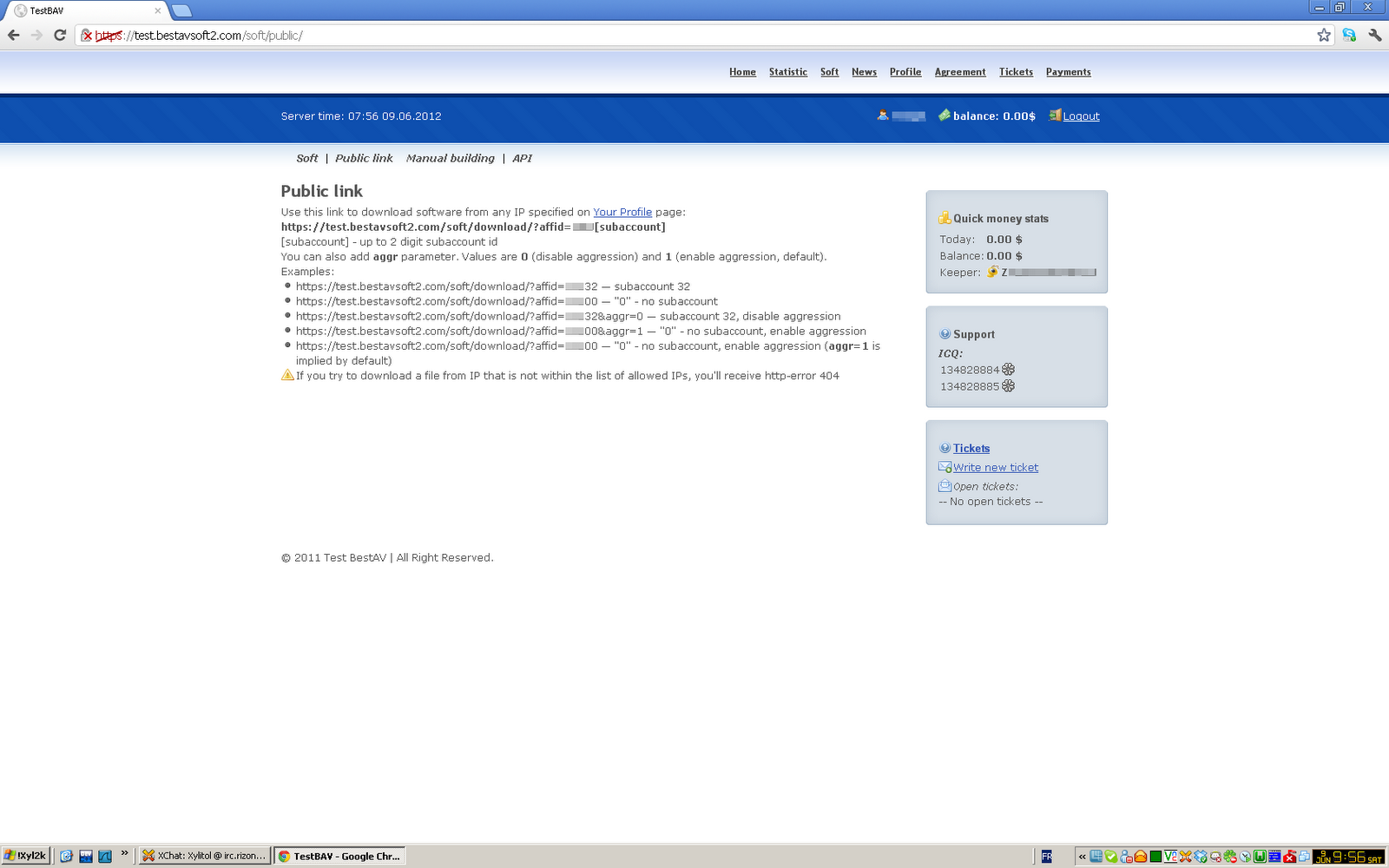Log out via the Logout link

pyautogui.click(x=1081, y=116)
